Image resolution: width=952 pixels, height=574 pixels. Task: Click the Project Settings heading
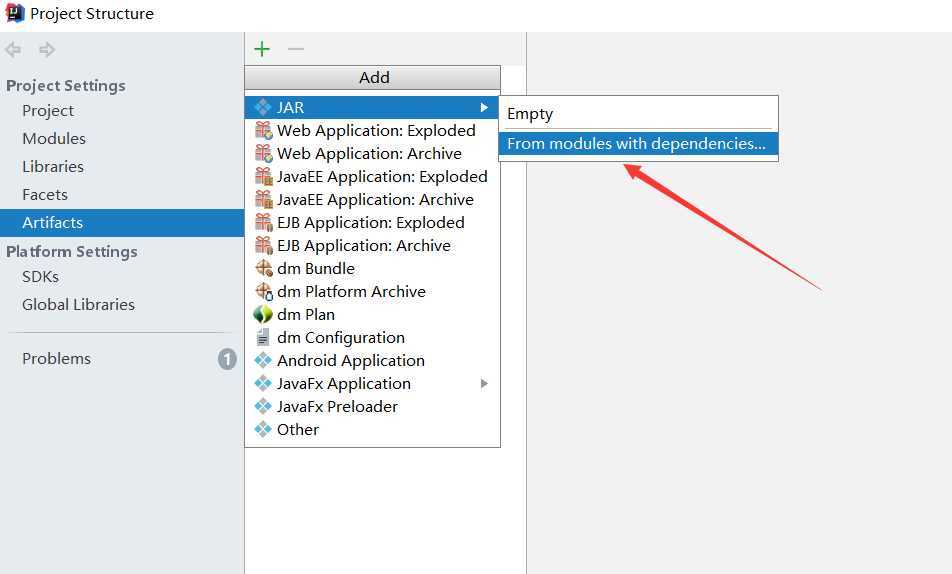coord(66,86)
